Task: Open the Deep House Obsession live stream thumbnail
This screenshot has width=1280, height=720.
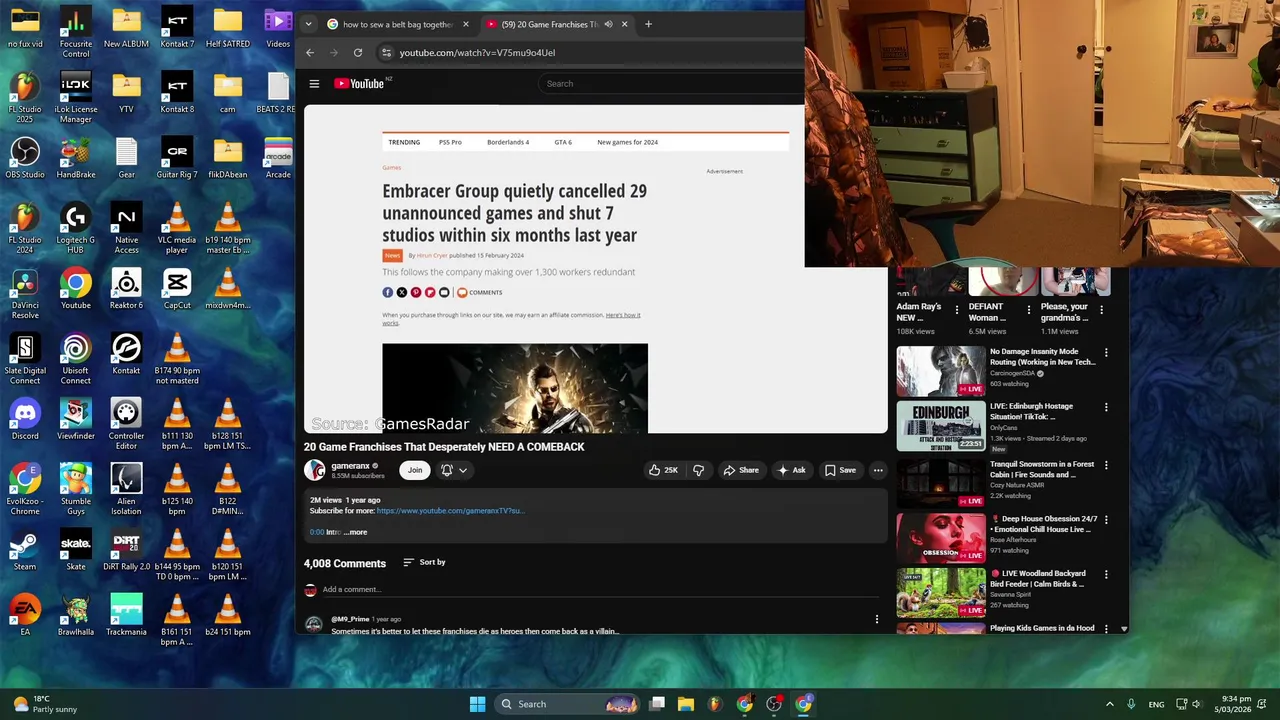Action: click(941, 538)
